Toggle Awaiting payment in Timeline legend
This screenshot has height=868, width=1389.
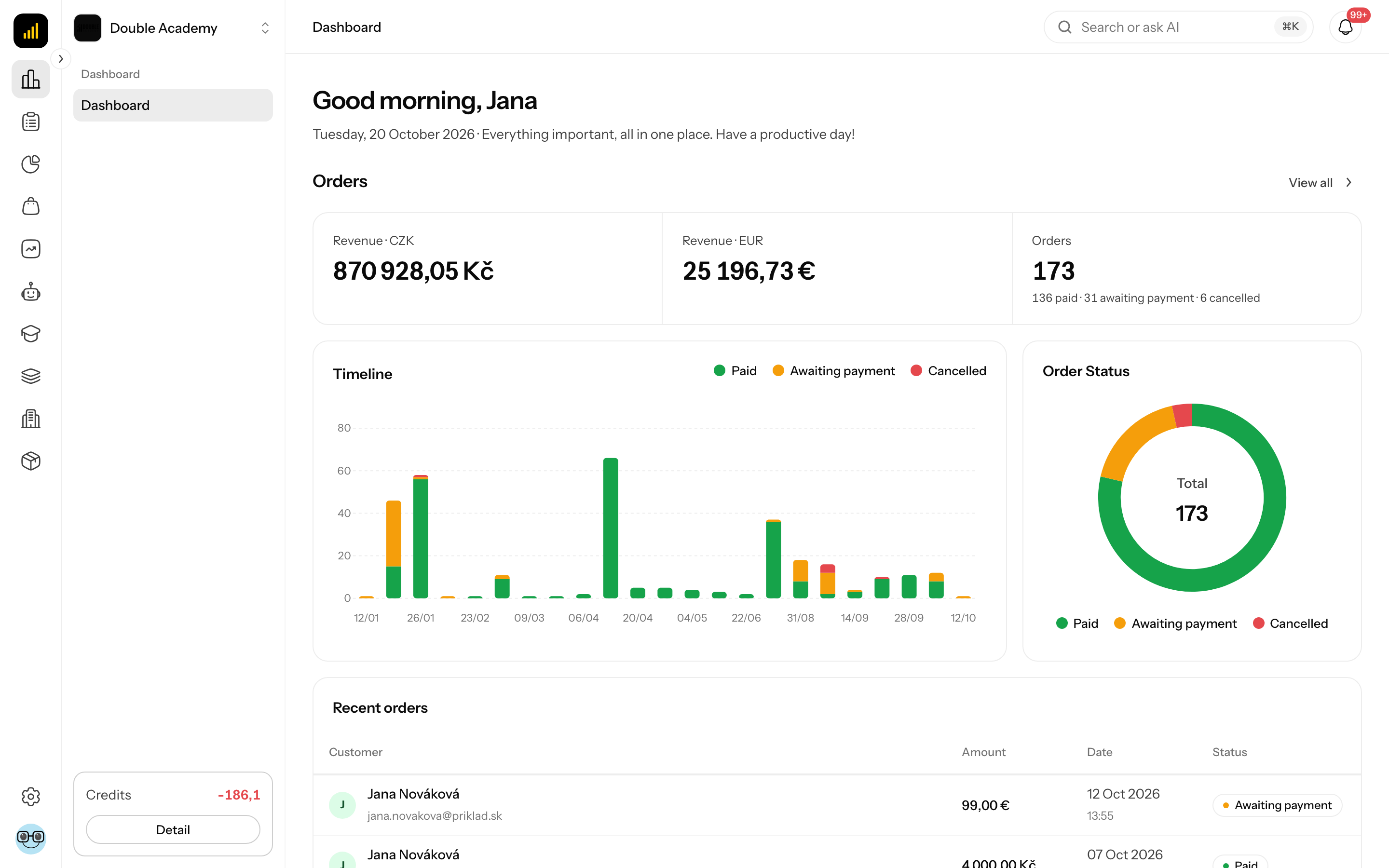tap(833, 371)
